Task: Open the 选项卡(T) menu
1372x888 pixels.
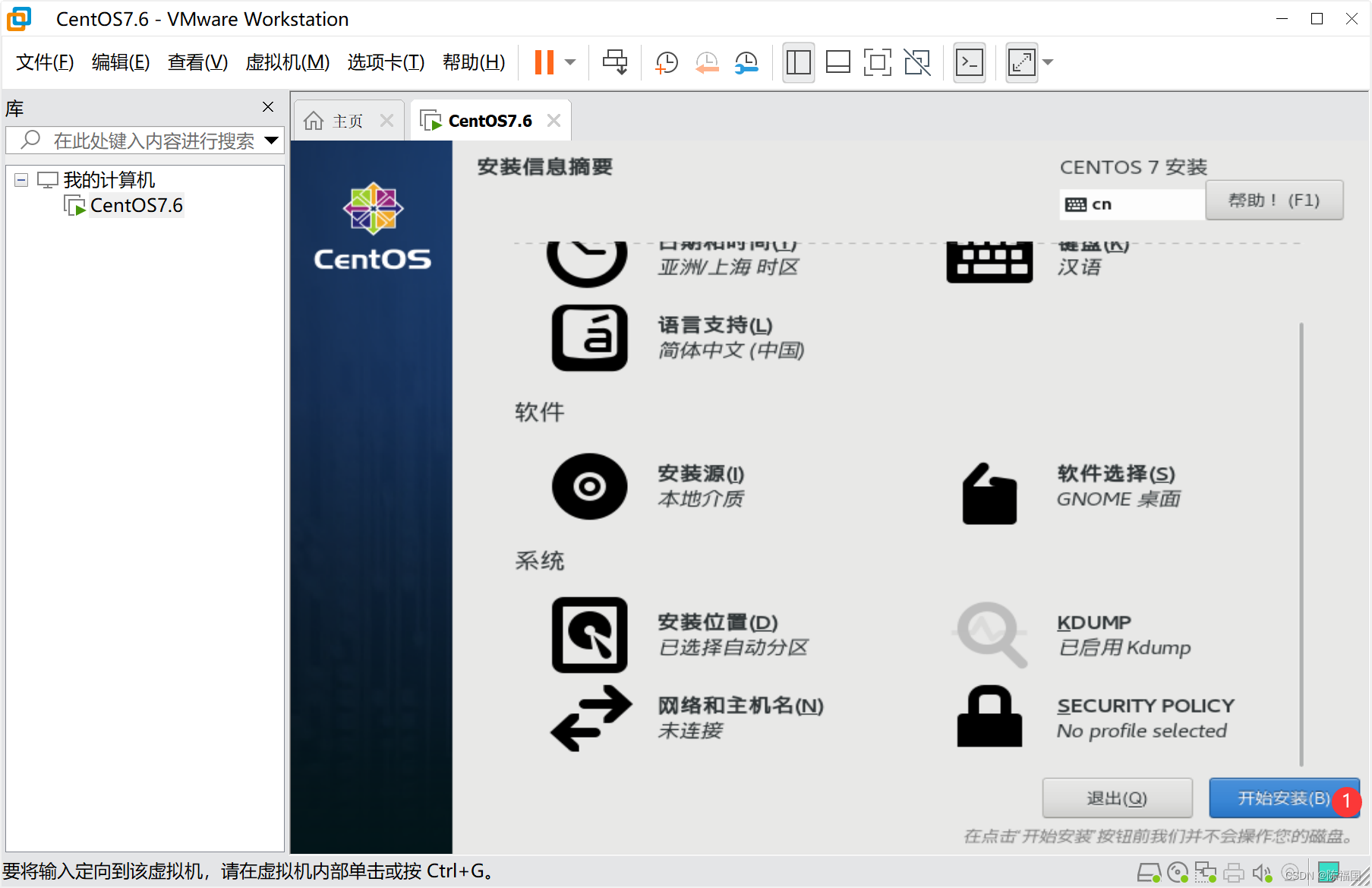Action: (386, 62)
